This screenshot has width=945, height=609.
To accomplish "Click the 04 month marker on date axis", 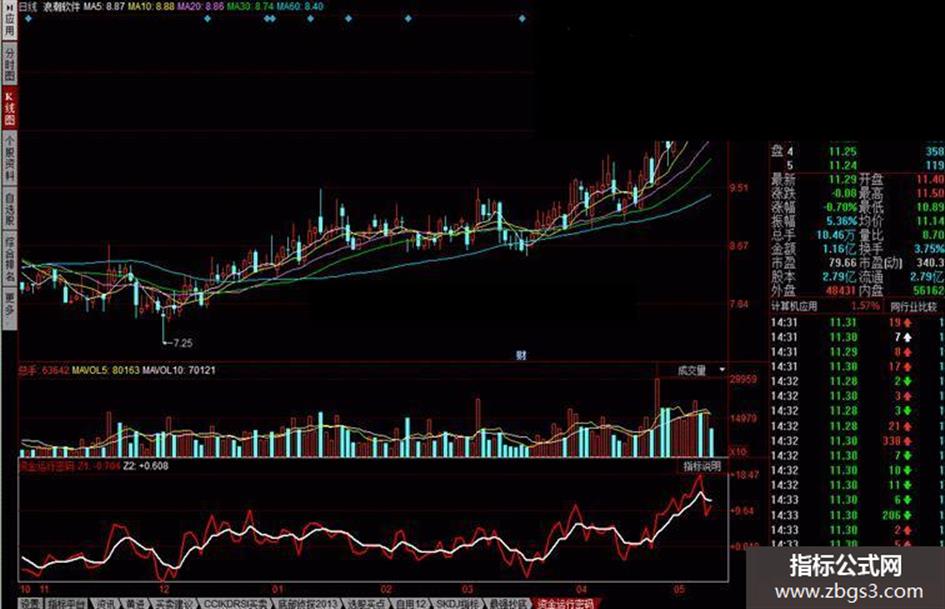I will click(x=581, y=589).
